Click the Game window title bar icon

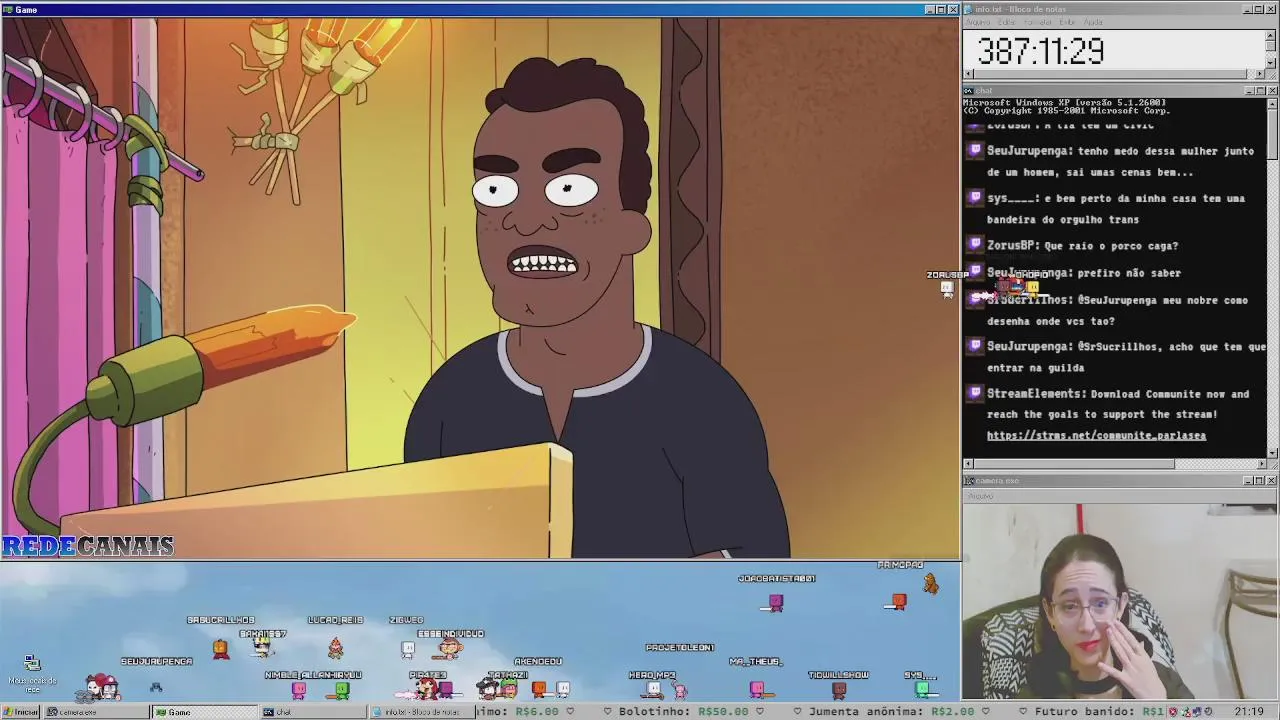[7, 9]
